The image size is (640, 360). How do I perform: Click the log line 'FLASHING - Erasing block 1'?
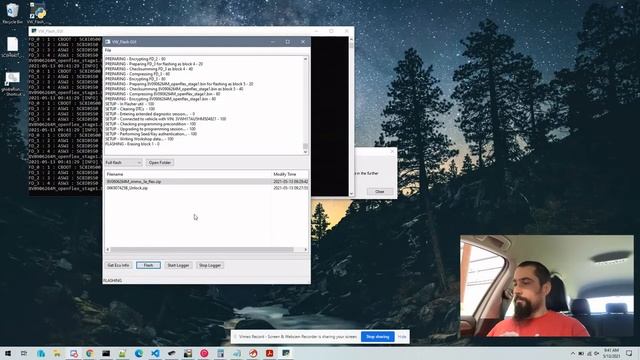tap(132, 144)
